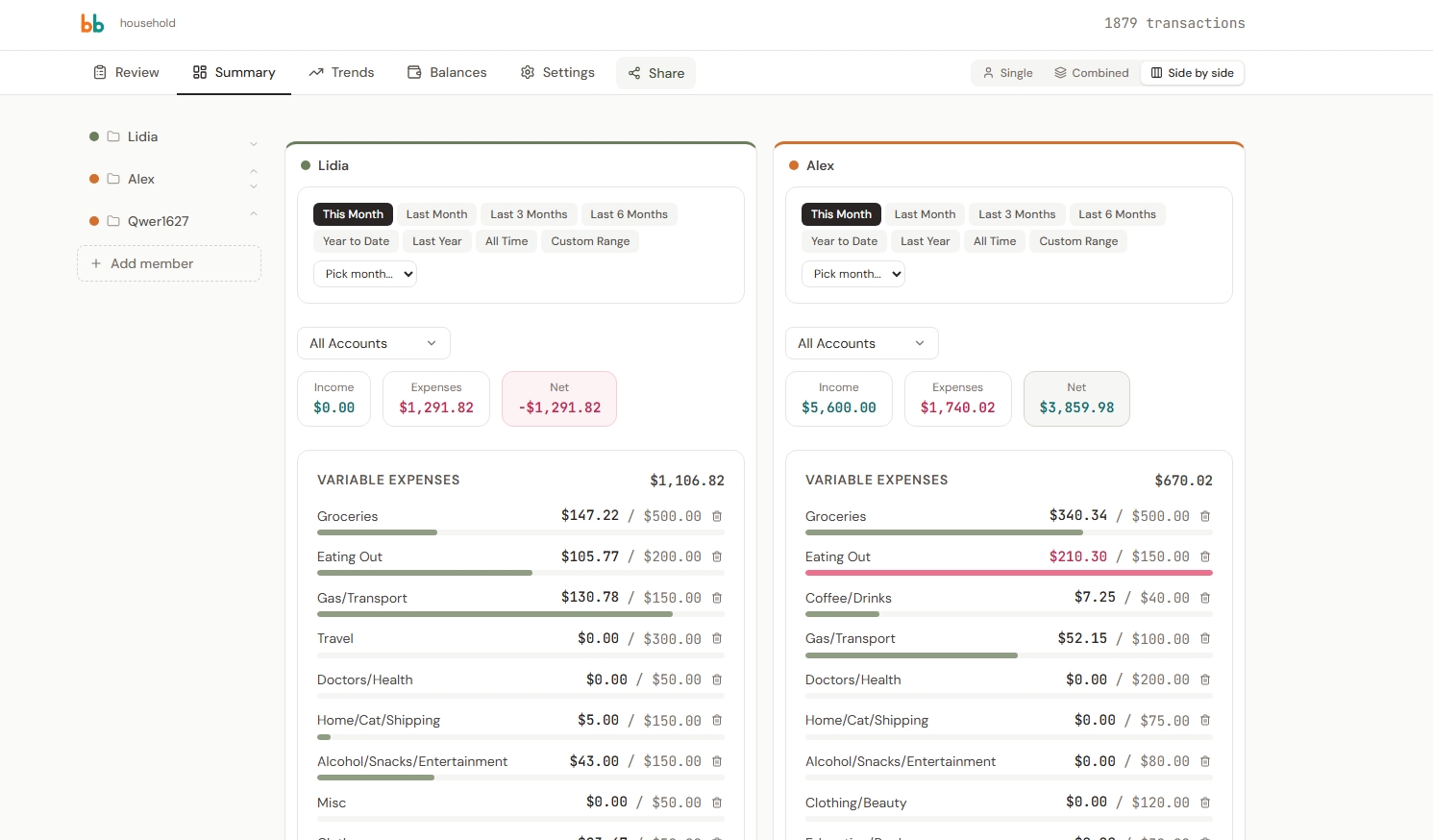Click Lidia's Net amount card
Image resolution: width=1433 pixels, height=840 pixels.
[x=559, y=399]
